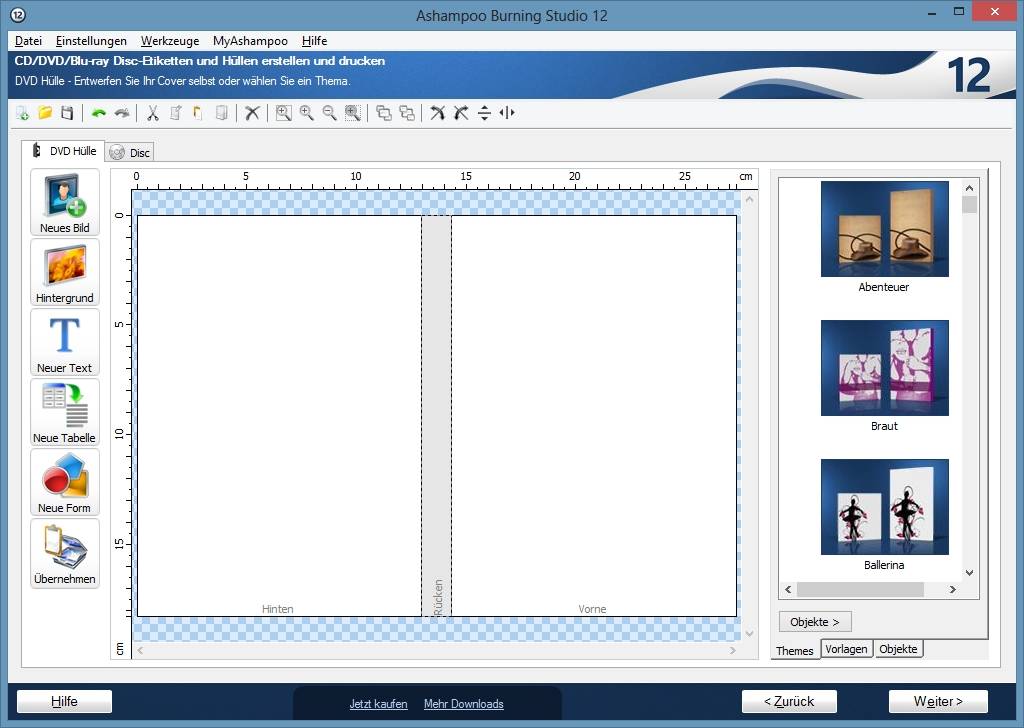Select the DVD Hülle tab
1024x728 pixels.
63,151
